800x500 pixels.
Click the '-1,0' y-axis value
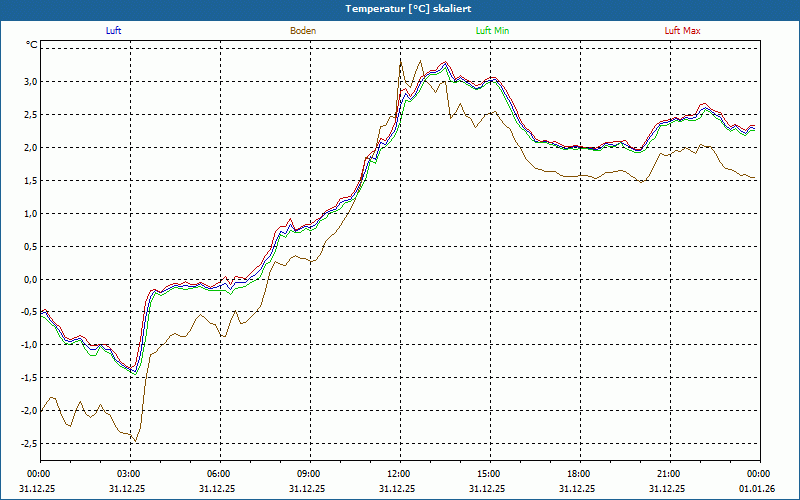[29, 345]
